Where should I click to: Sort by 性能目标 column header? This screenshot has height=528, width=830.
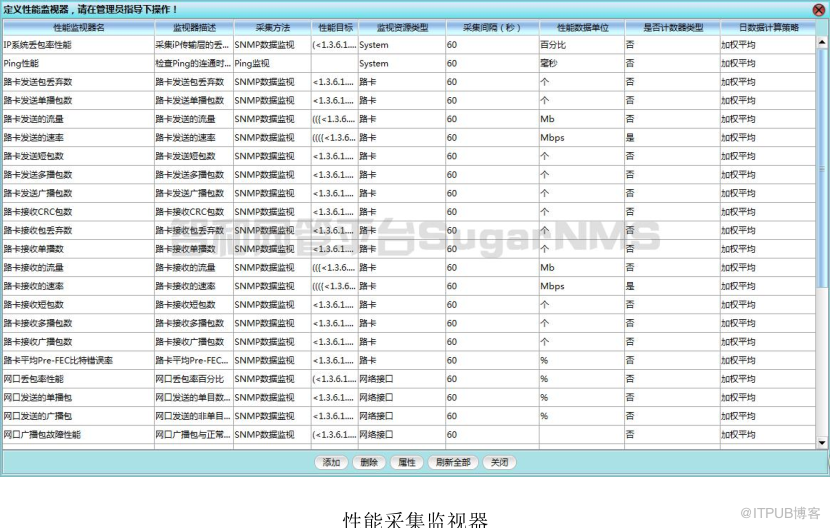tap(335, 28)
